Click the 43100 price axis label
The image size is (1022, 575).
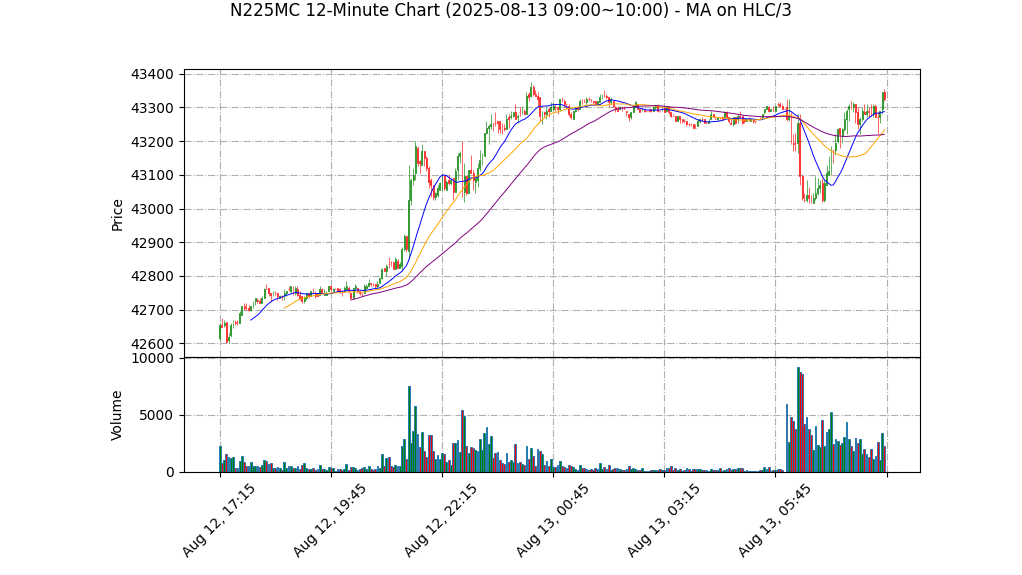coord(153,175)
